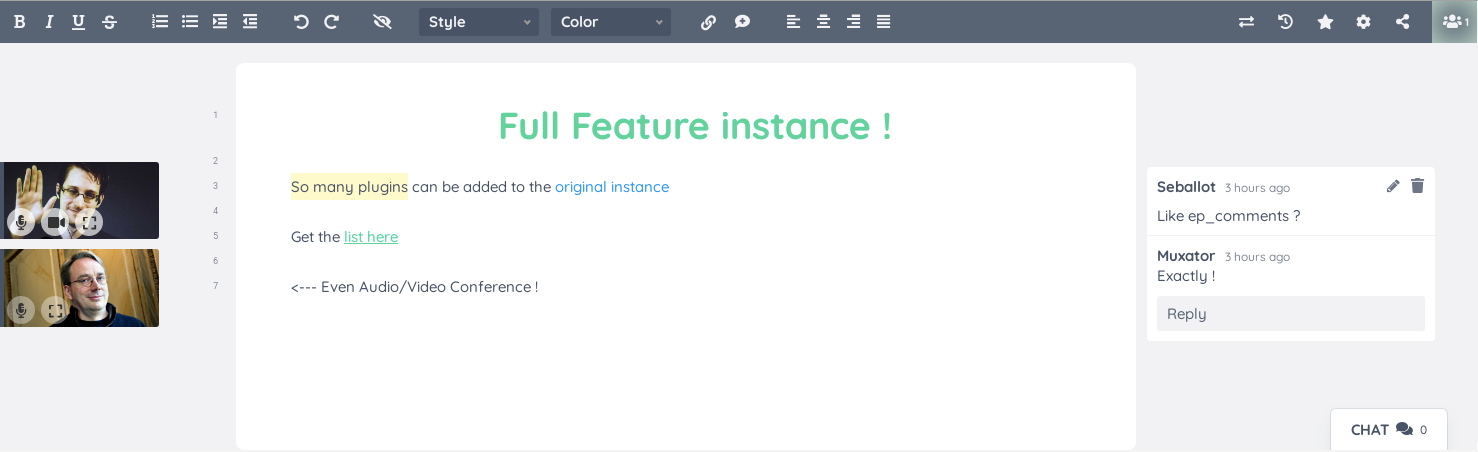Expand bottom video thumbnail to fullscreen

pos(55,311)
